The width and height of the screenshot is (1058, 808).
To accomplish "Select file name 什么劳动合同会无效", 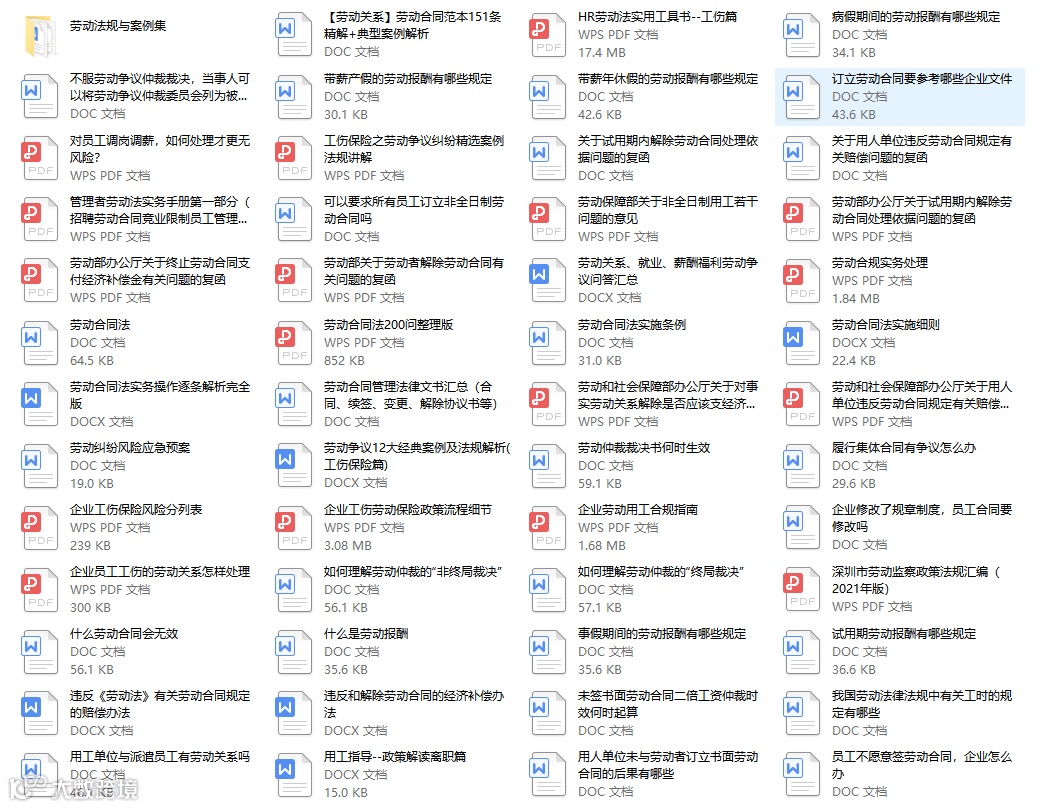I will tap(123, 634).
